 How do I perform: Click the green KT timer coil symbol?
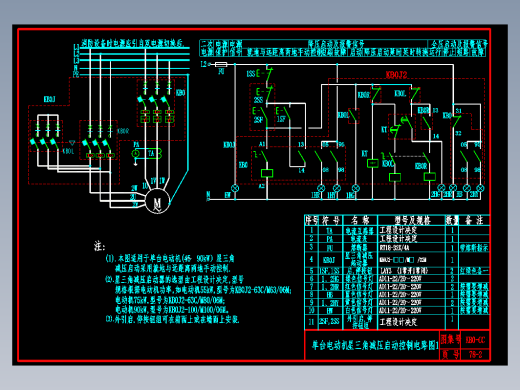[372, 163]
